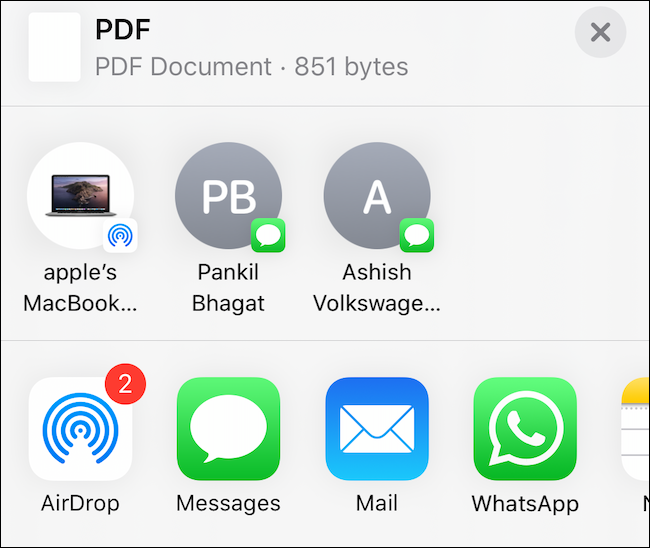Click the 'WhatsApp' app label
The height and width of the screenshot is (548, 650).
tap(525, 504)
